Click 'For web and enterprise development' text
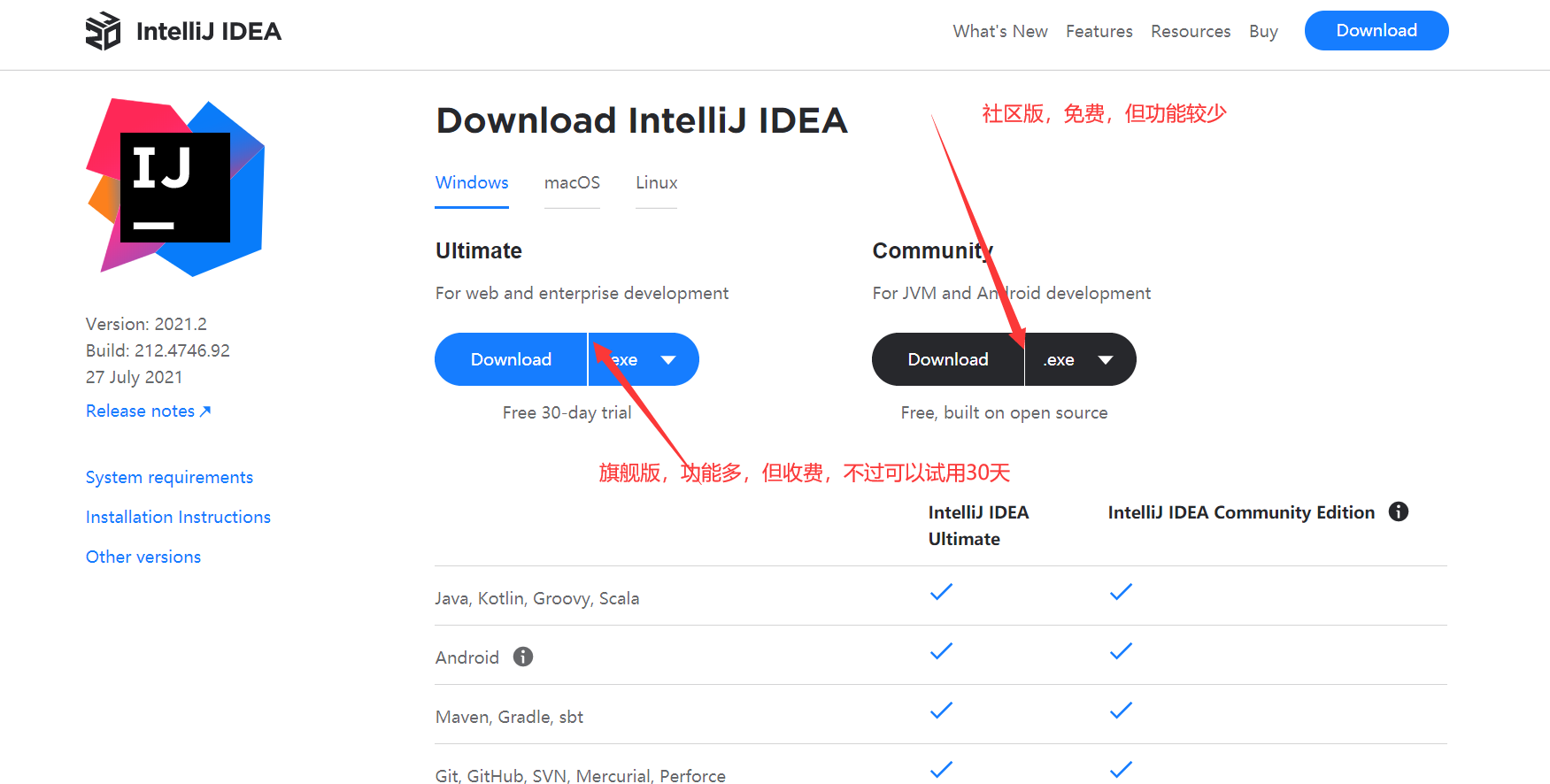Image resolution: width=1550 pixels, height=784 pixels. pyautogui.click(x=582, y=293)
